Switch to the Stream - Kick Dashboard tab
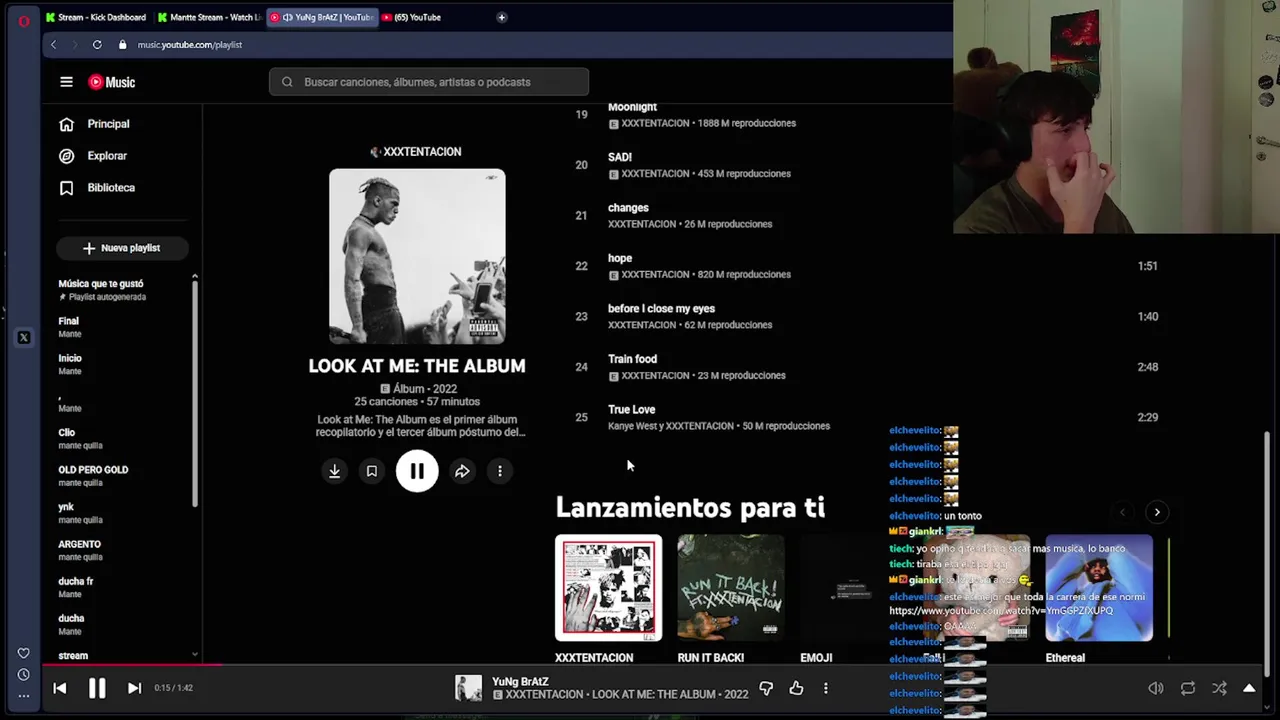1280x720 pixels. point(96,17)
